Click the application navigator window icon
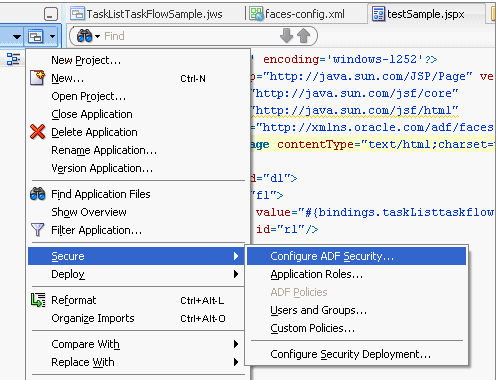The image size is (501, 380). (x=35, y=36)
